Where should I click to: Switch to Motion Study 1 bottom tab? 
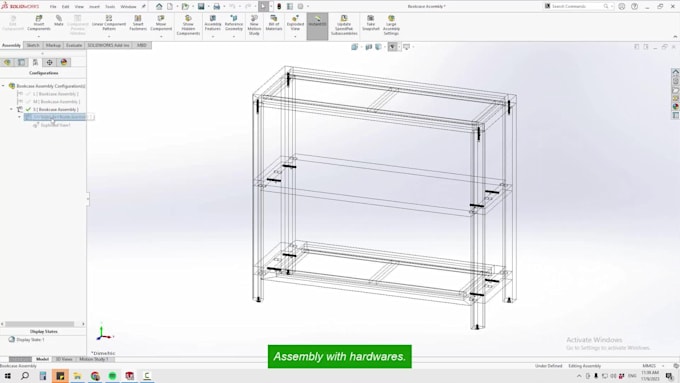tap(94, 359)
